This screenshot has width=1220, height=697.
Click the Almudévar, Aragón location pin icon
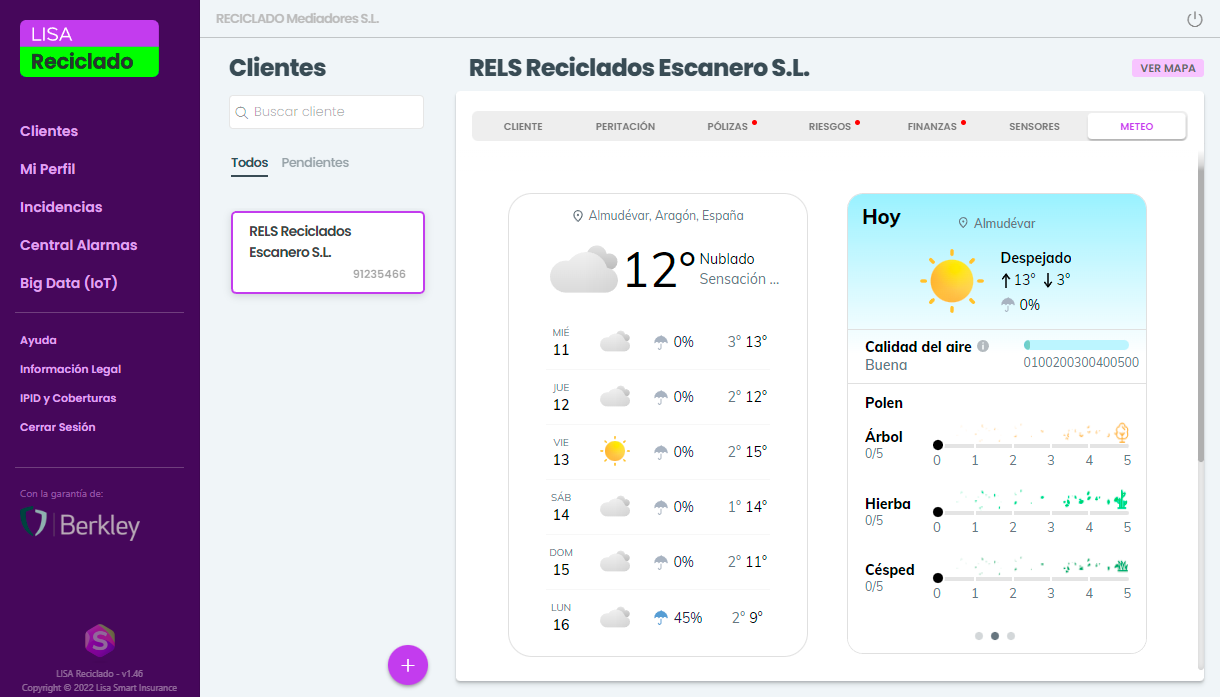click(577, 216)
